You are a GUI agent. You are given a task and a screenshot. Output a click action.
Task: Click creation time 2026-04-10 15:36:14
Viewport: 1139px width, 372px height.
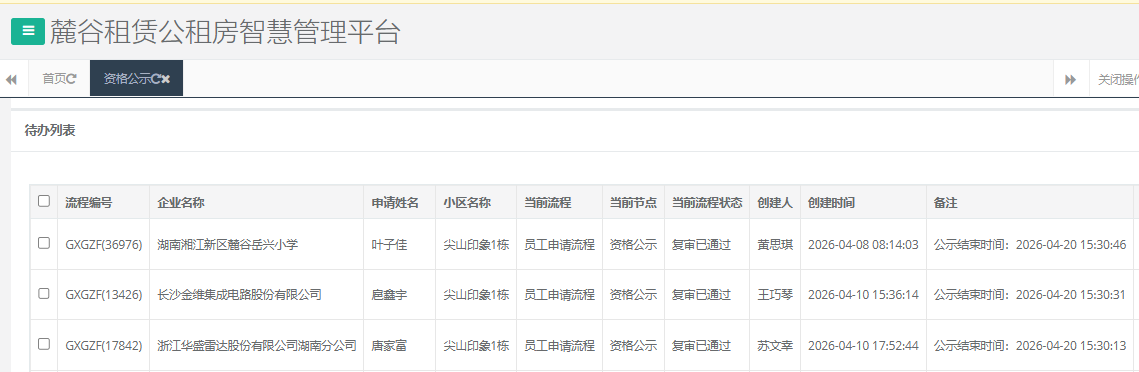pyautogui.click(x=864, y=295)
